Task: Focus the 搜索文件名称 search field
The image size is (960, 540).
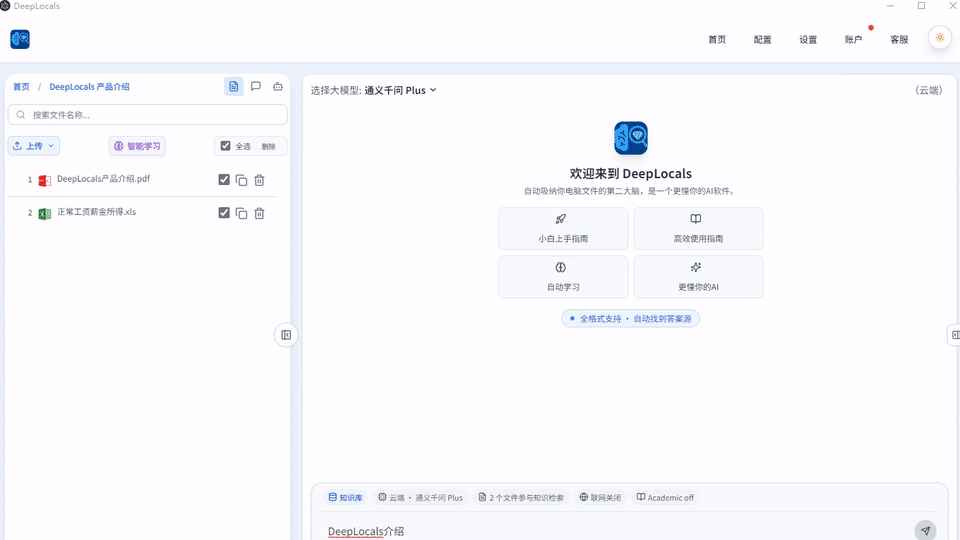Action: [x=148, y=114]
